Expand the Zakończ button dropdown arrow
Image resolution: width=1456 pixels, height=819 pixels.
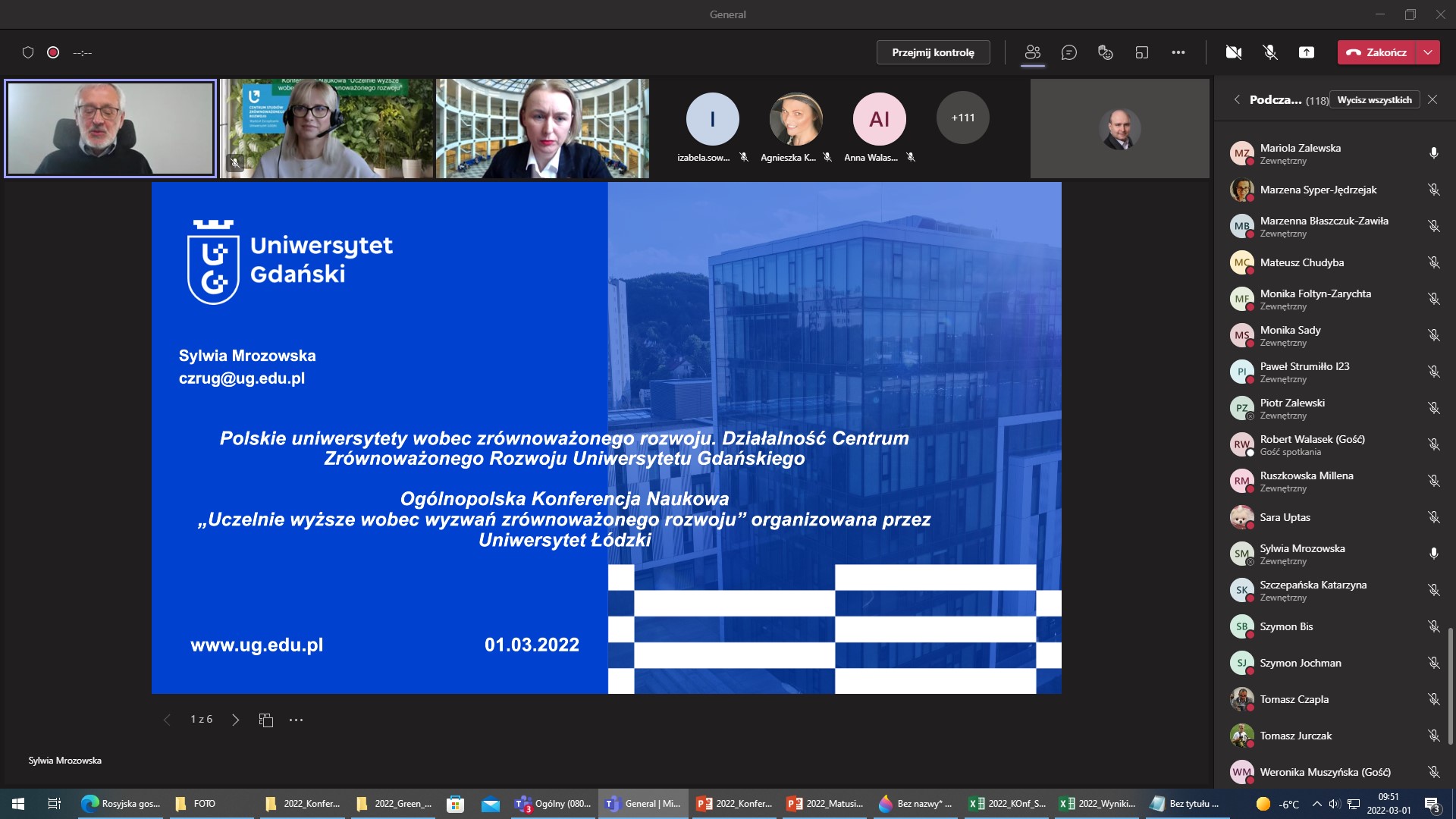(1429, 52)
